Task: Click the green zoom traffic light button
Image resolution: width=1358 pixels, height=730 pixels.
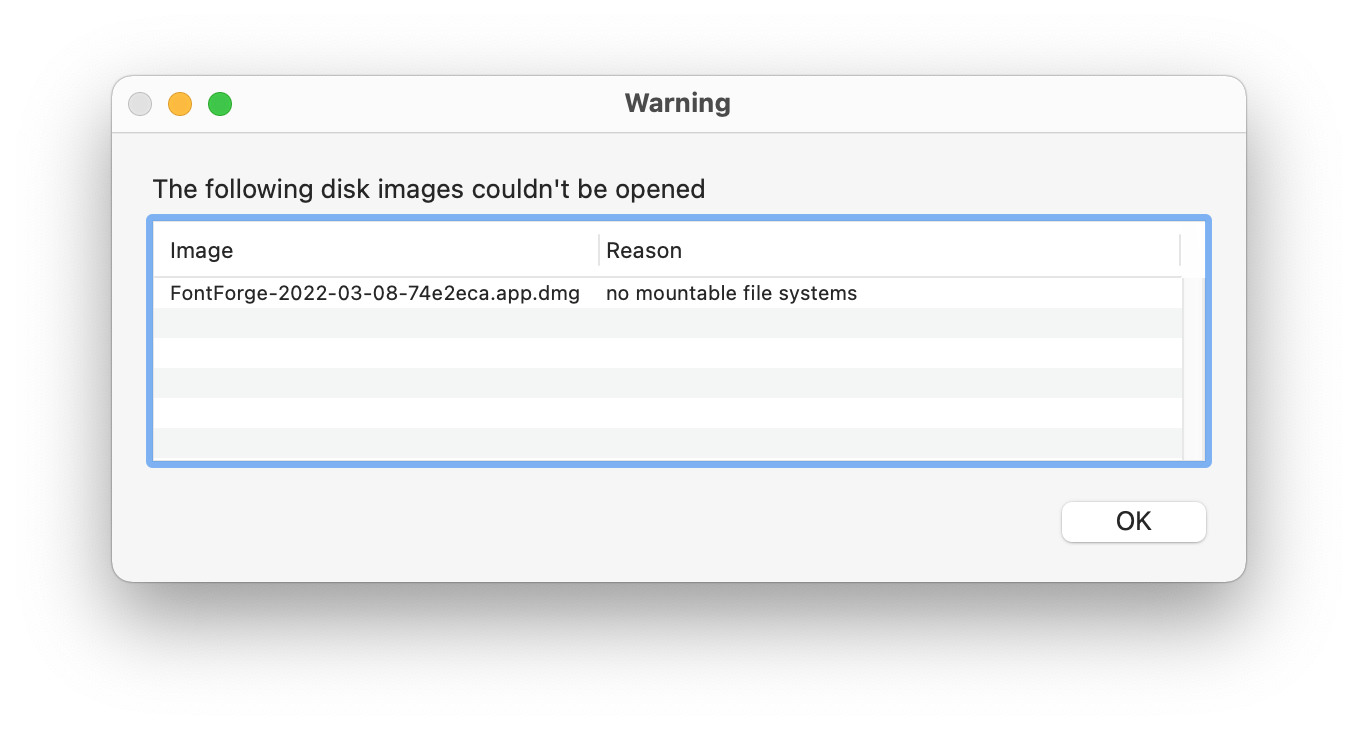Action: pos(220,103)
